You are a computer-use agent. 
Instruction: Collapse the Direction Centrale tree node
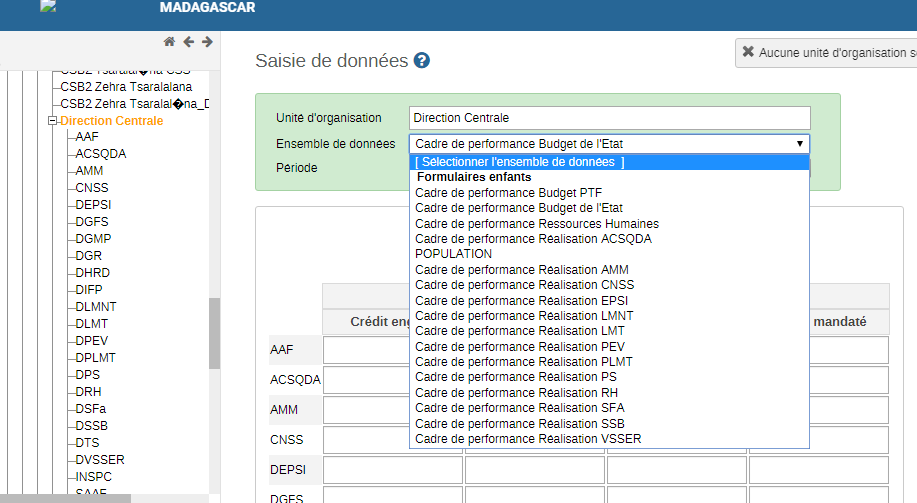tap(53, 121)
